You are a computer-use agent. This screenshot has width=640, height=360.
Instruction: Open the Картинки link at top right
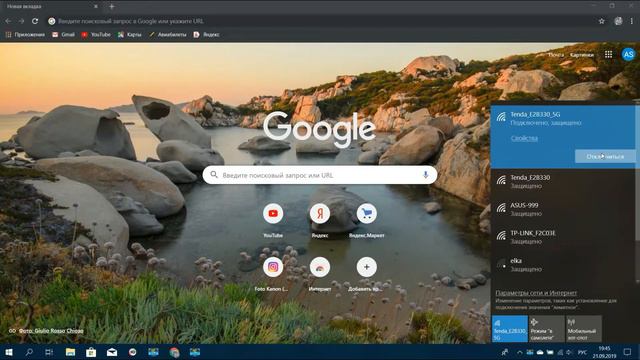tap(582, 55)
